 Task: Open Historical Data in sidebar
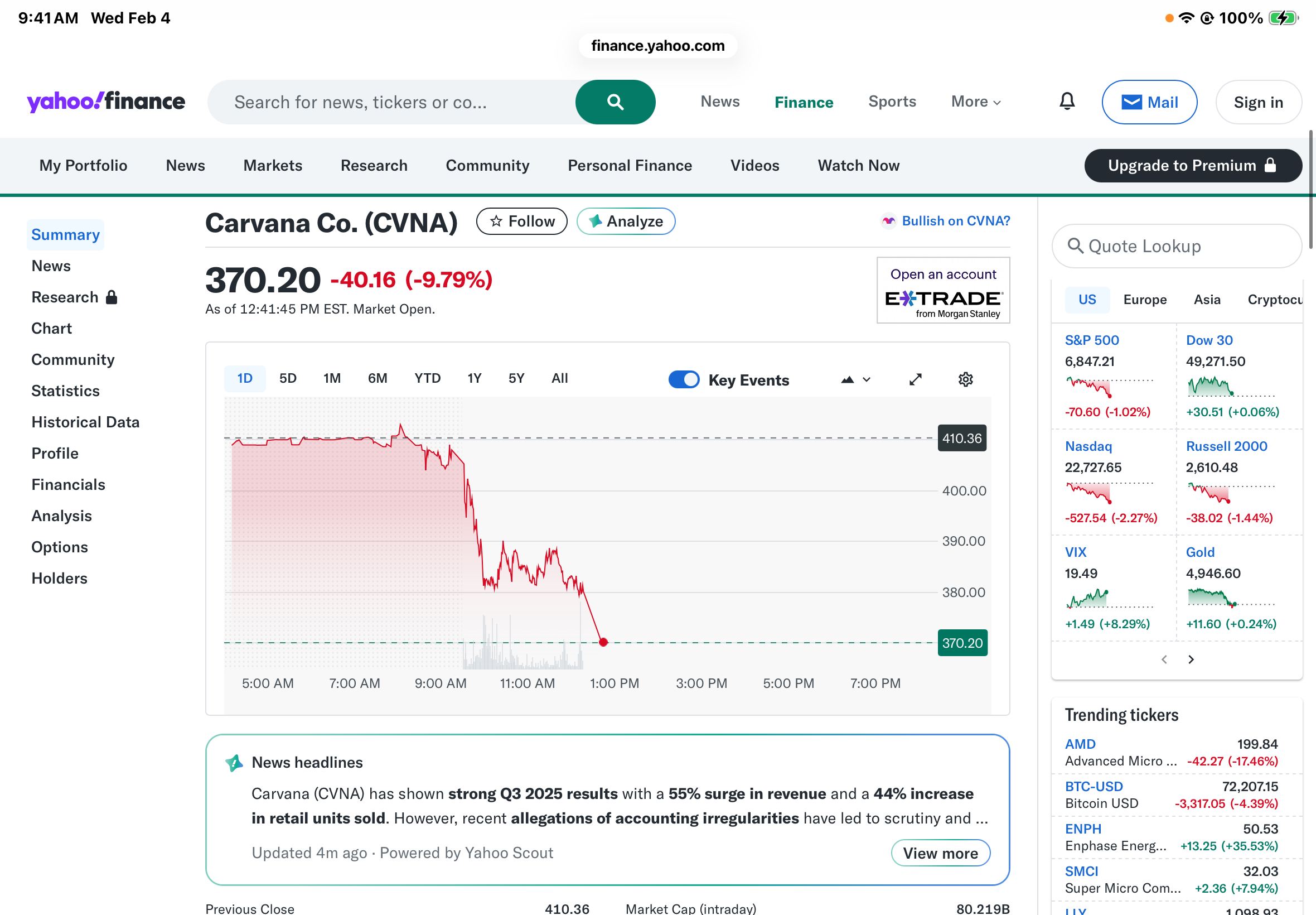tap(85, 422)
